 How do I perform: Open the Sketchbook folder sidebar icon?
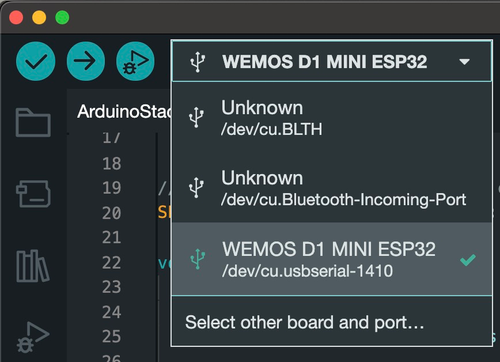point(33,122)
